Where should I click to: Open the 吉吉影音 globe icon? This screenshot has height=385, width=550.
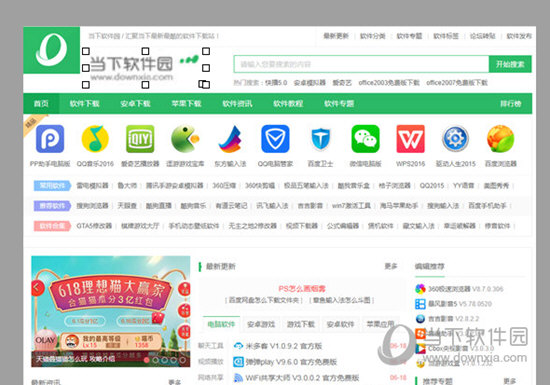[x=420, y=318]
